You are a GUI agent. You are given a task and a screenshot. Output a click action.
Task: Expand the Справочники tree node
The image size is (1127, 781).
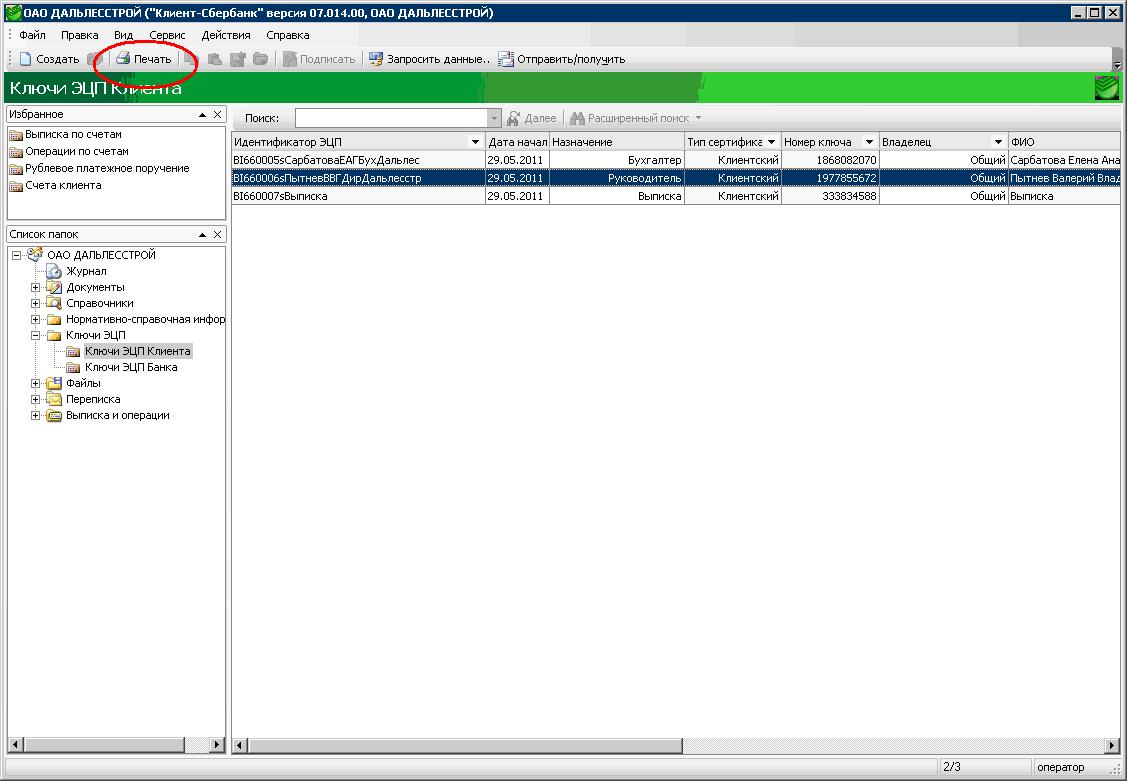click(34, 303)
